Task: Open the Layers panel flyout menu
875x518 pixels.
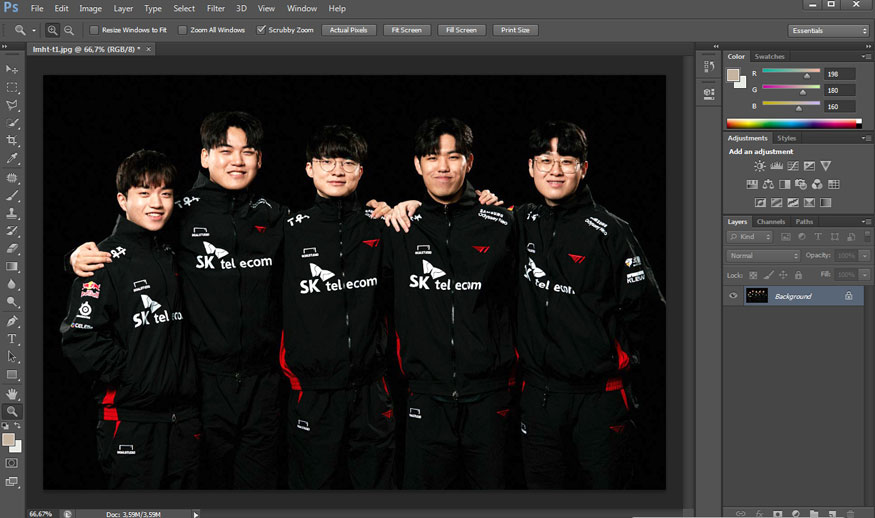Action: tap(866, 222)
